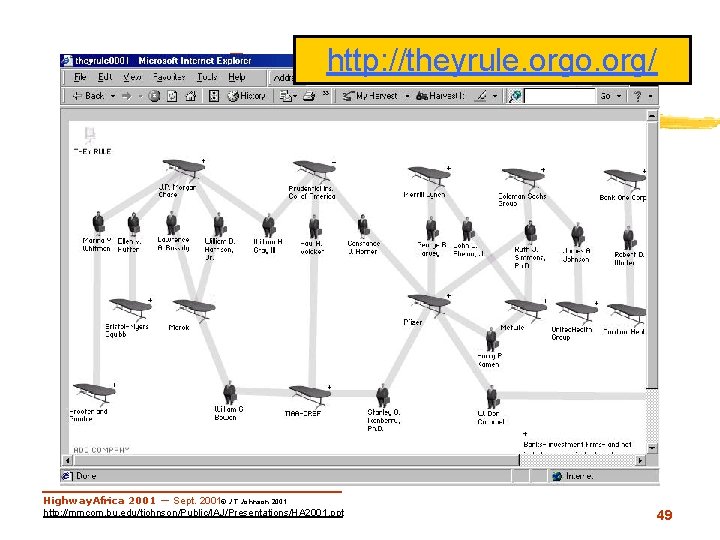Click the search magnifier icon beside the text box
The image size is (720, 540).
[x=515, y=96]
